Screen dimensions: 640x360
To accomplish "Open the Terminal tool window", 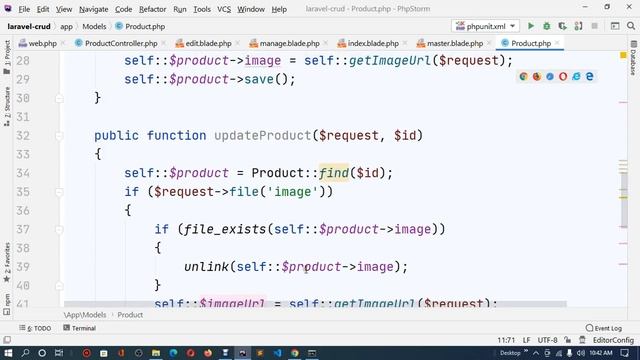I will pos(80,328).
